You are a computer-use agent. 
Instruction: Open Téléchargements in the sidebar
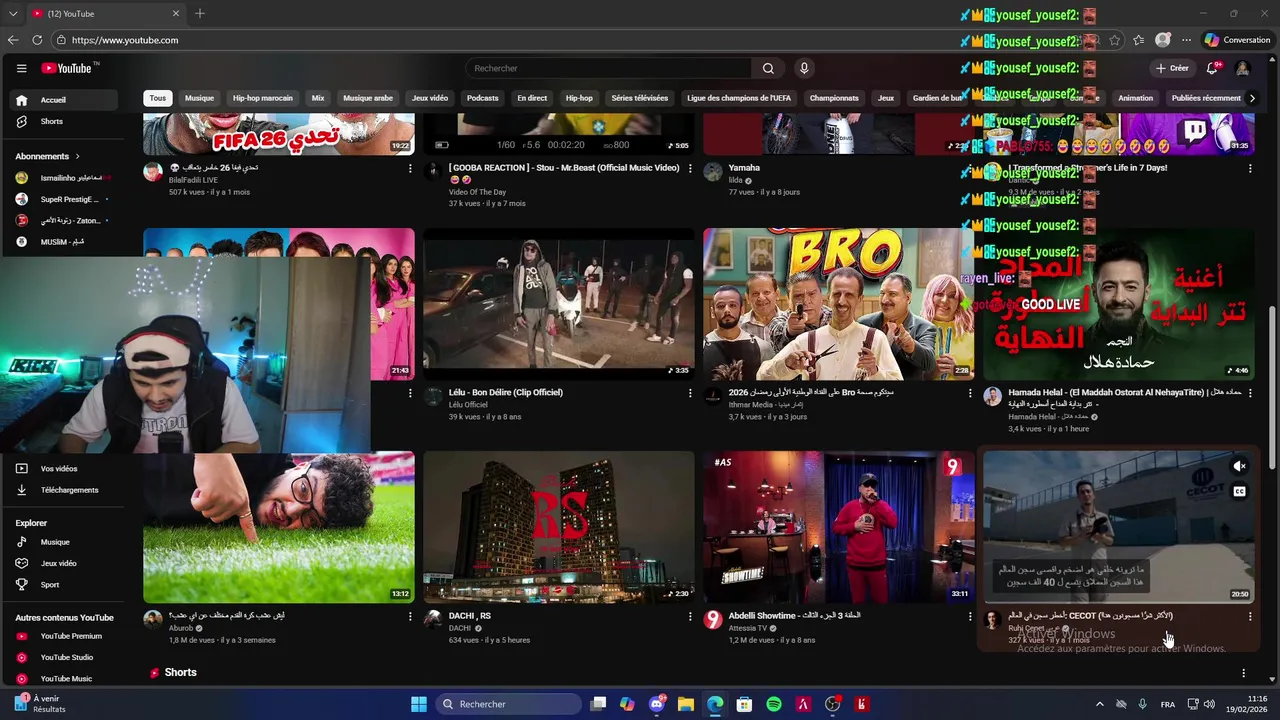(x=62, y=490)
